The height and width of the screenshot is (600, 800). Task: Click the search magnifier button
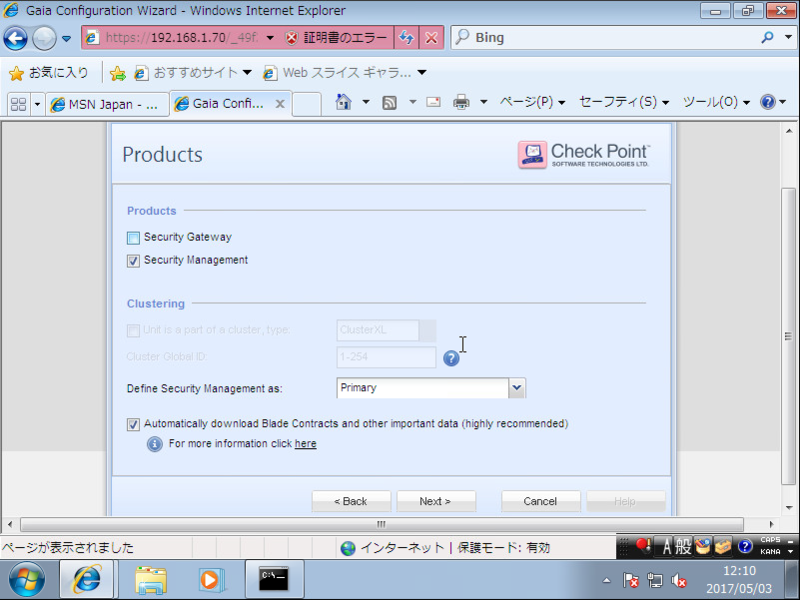tap(767, 37)
